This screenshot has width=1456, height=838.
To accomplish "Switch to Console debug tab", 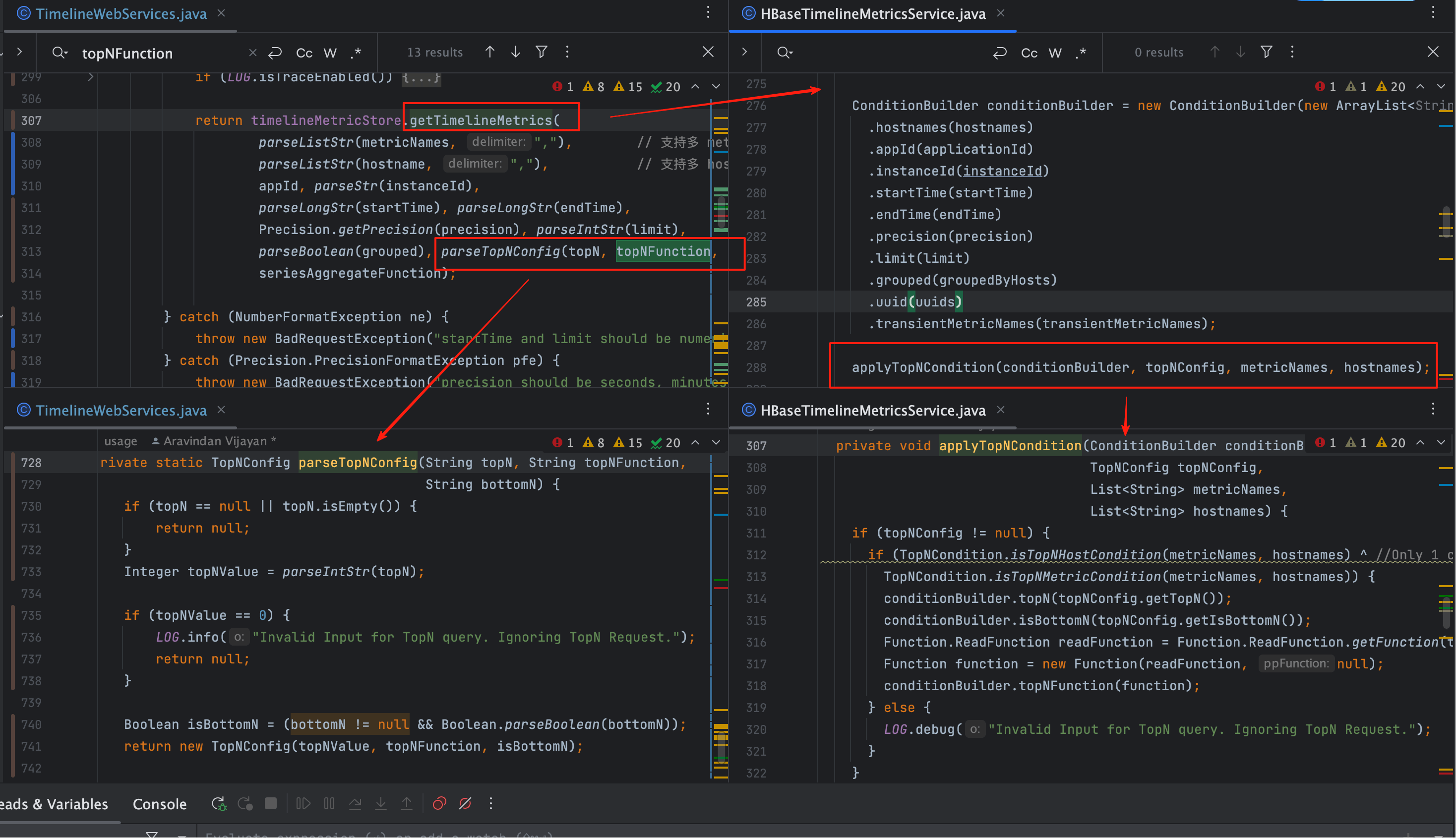I will (x=159, y=804).
